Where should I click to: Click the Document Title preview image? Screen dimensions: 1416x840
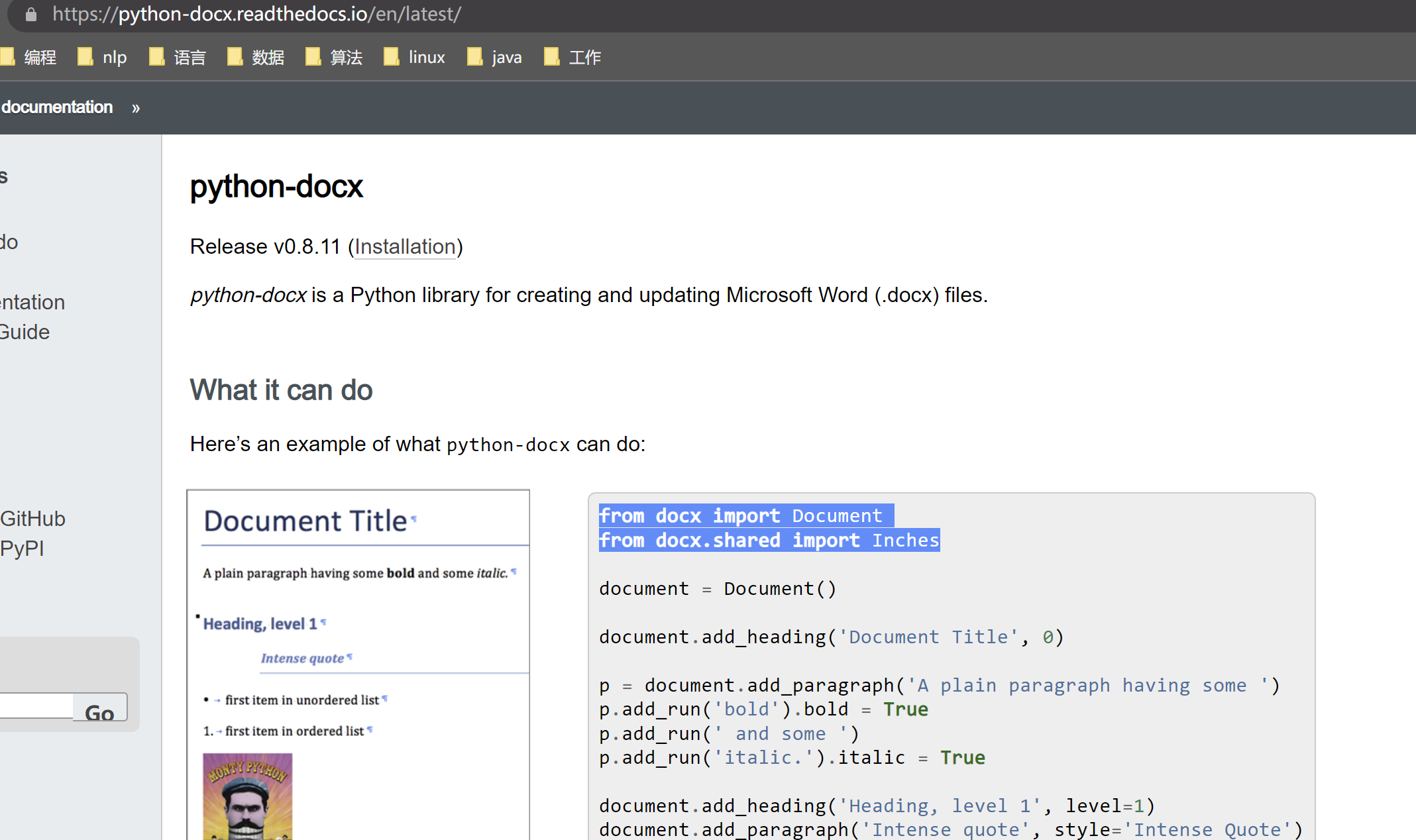[x=358, y=662]
